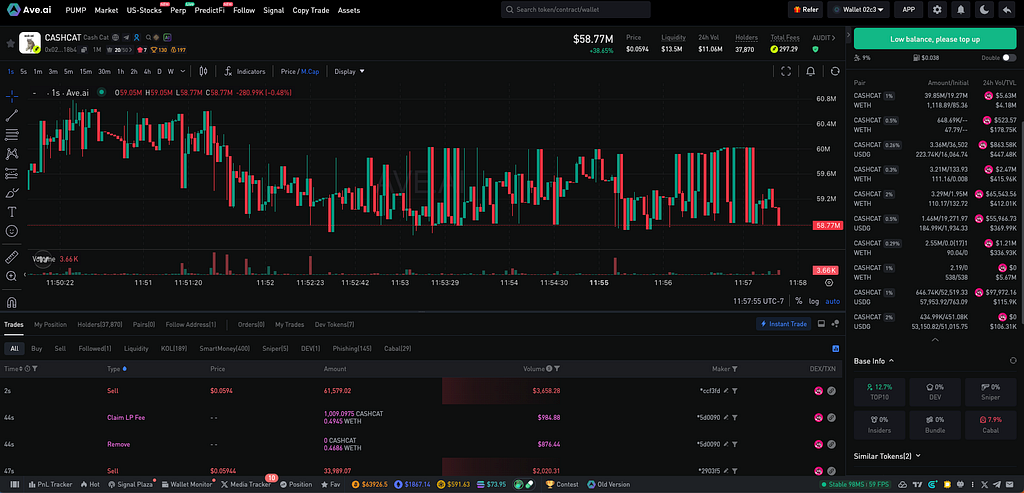Viewport: 1024px width, 493px height.
Task: Activate the magnet snap tool
Action: click(12, 302)
